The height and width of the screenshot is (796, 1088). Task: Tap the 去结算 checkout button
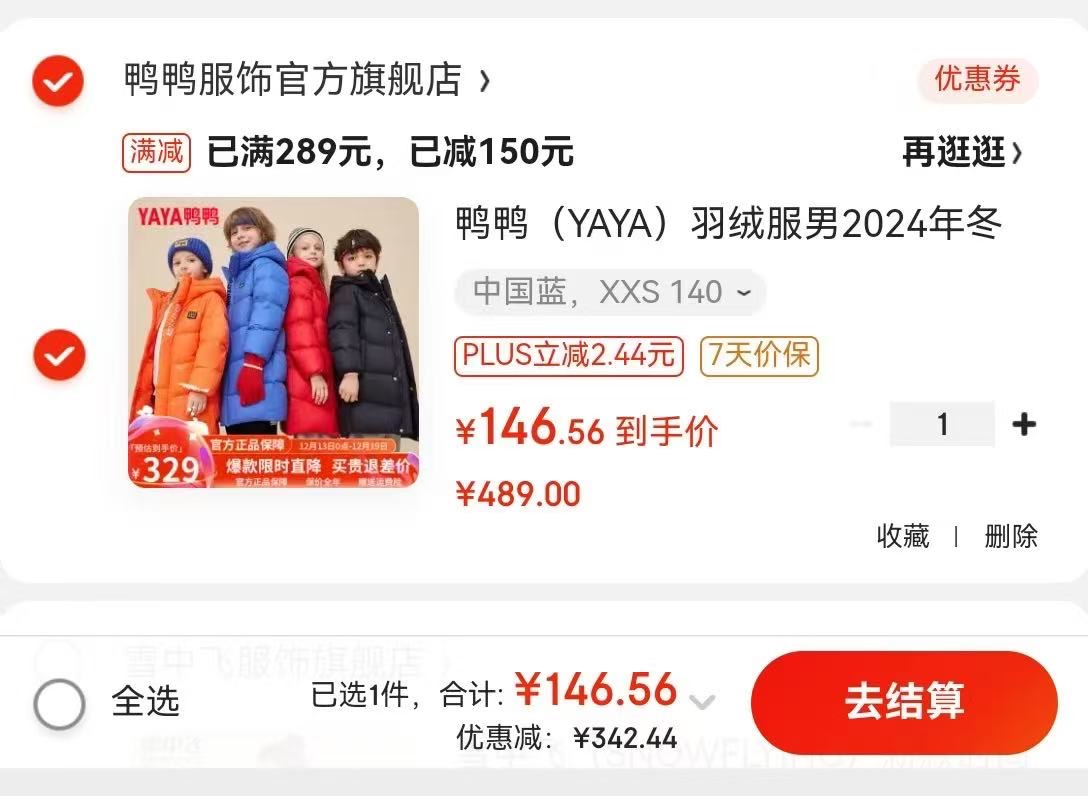[904, 702]
